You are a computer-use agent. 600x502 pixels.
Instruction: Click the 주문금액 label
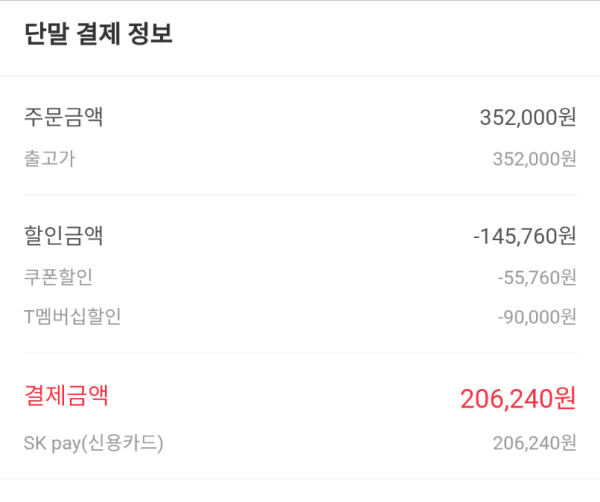pos(64,117)
